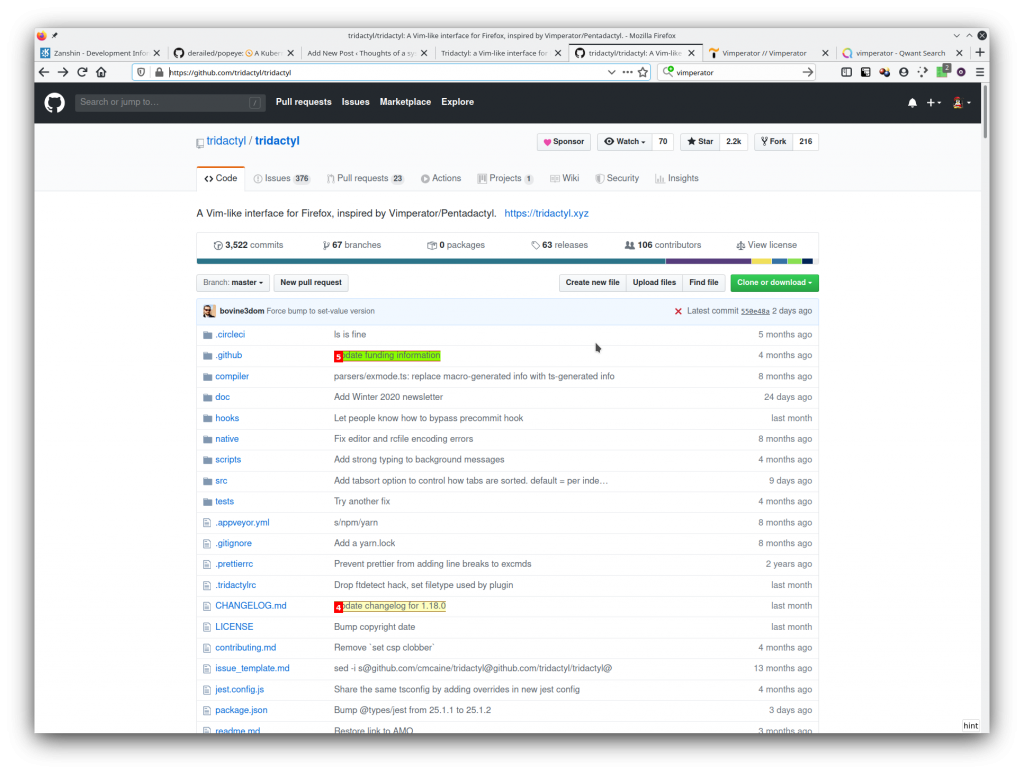The width and height of the screenshot is (1024, 774).
Task: Click the Sponsor button
Action: (x=564, y=142)
